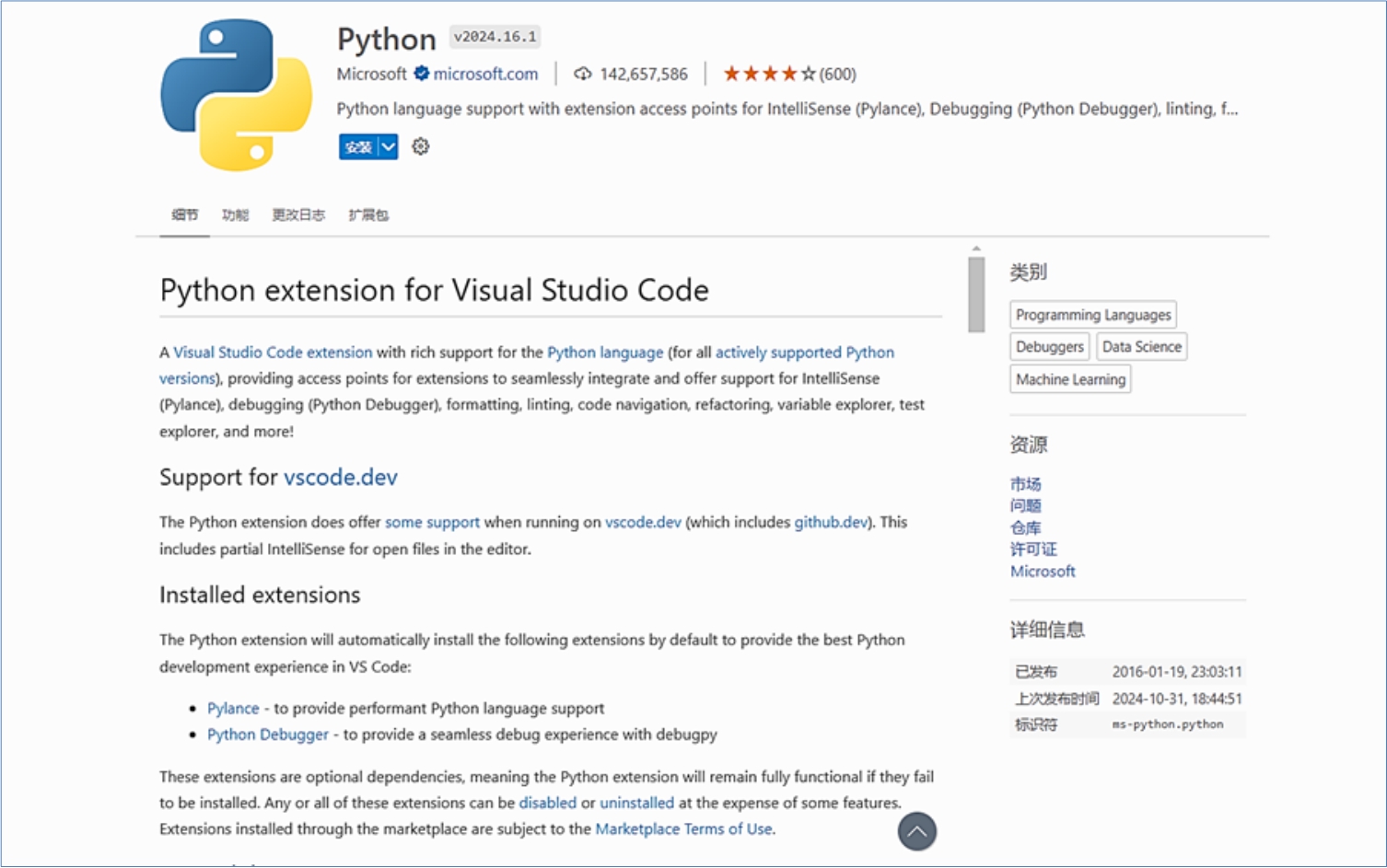This screenshot has height=868, width=1387.
Task: Click the 资源 resources heading
Action: point(1028,445)
